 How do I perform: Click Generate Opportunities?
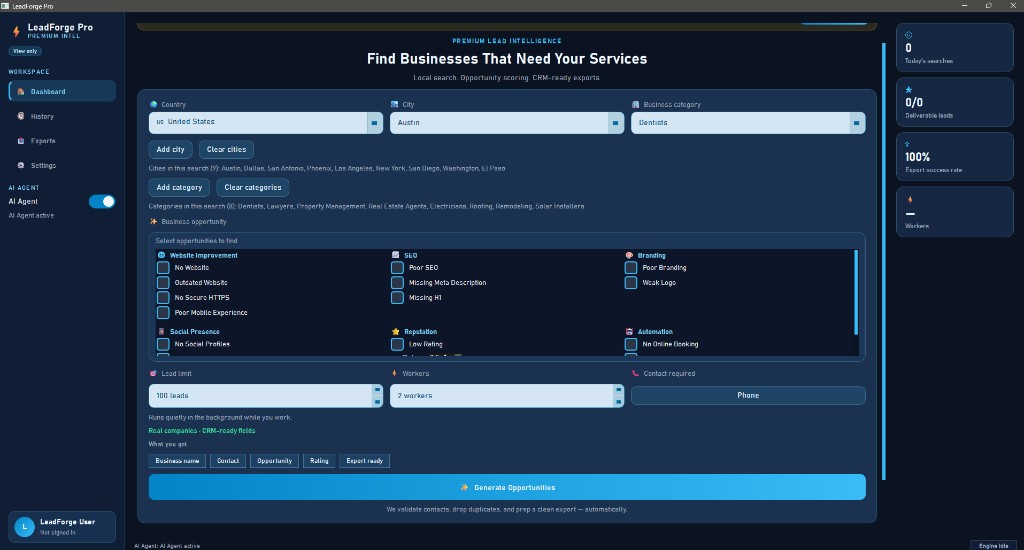click(x=507, y=487)
